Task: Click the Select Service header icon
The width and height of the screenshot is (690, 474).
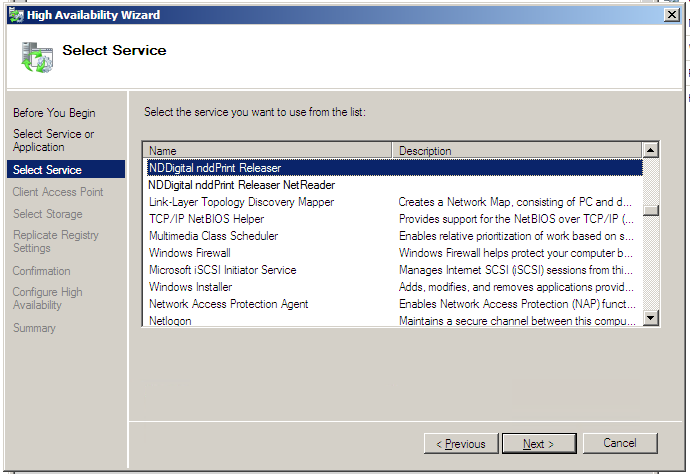Action: pos(37,58)
